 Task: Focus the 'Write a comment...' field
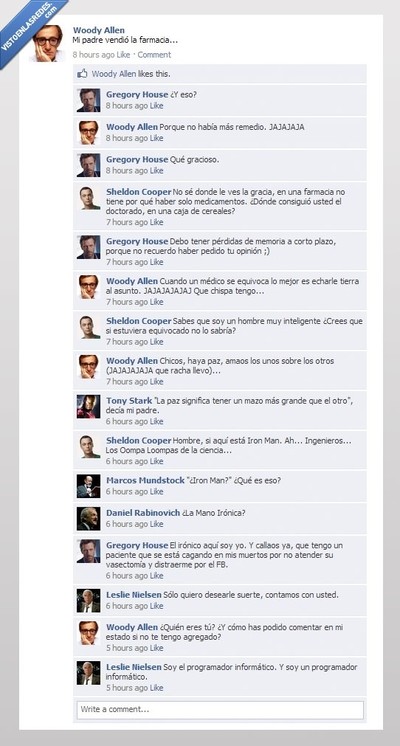pyautogui.click(x=220, y=709)
